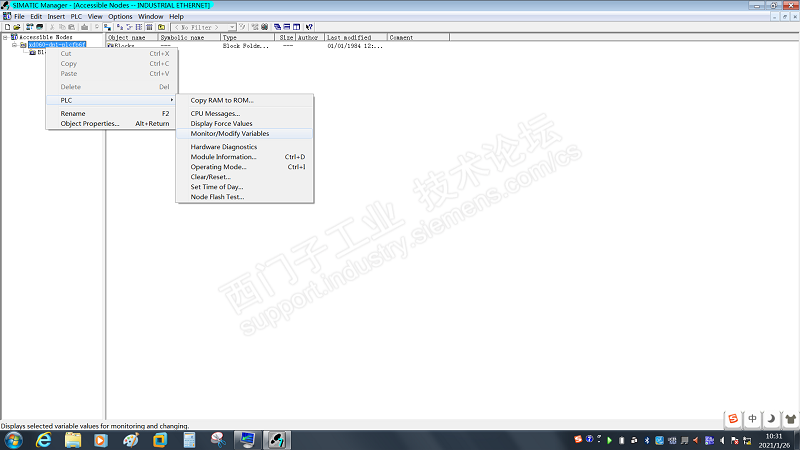Click the Bluetooth icon in system tray
Screen dimensions: 800x450
coord(647,440)
